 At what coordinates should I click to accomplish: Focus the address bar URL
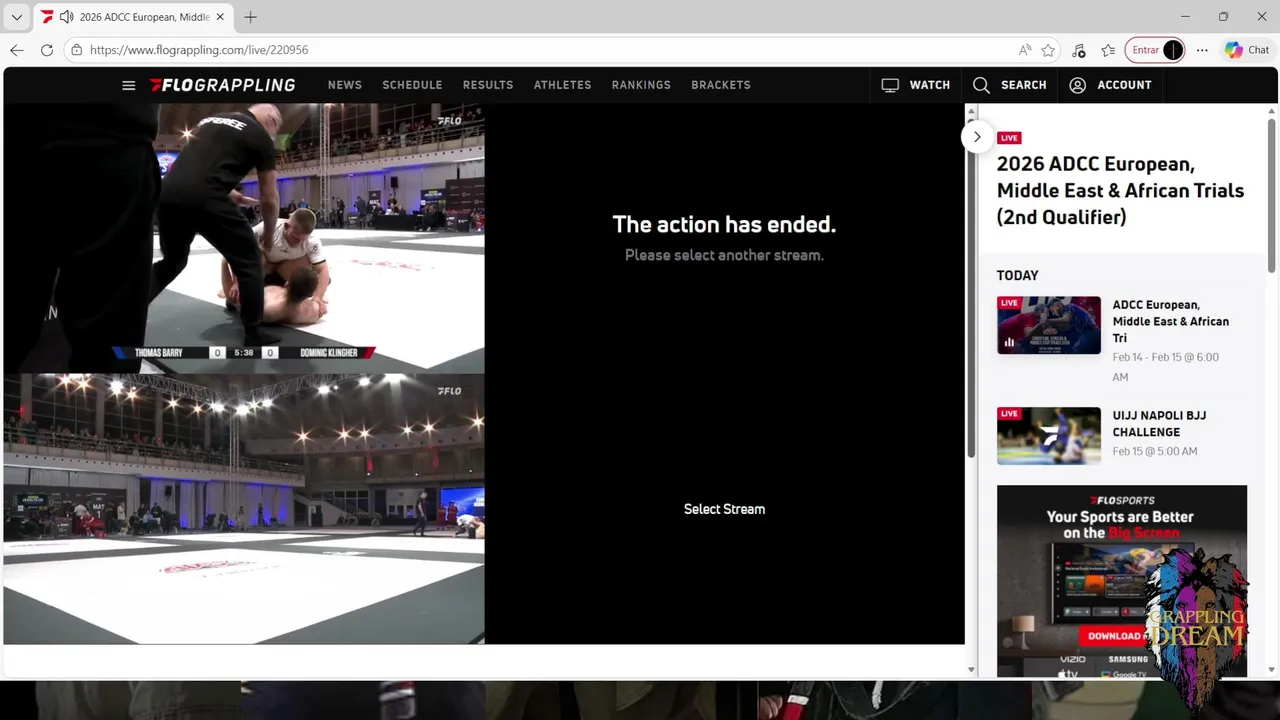(199, 50)
